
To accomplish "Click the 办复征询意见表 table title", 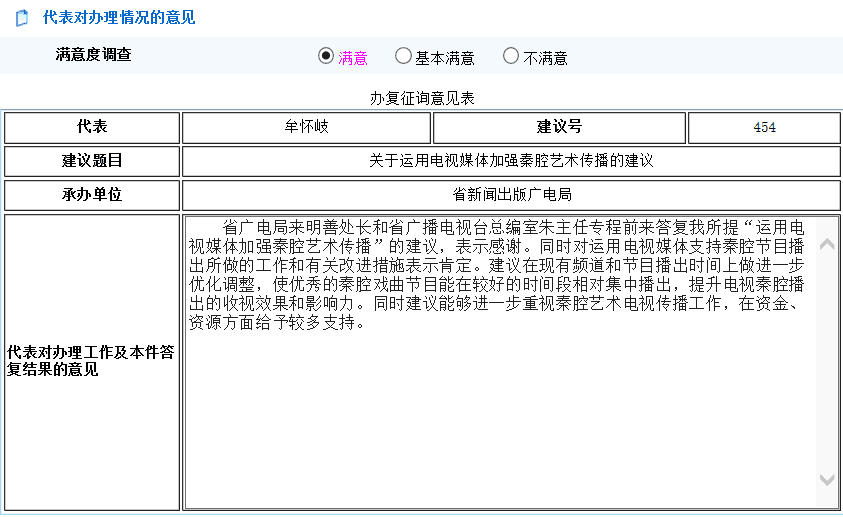I will (422, 98).
